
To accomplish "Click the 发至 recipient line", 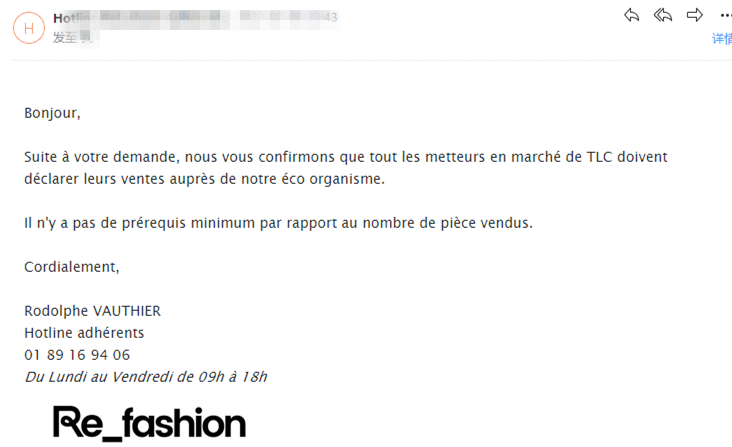I will [65, 38].
